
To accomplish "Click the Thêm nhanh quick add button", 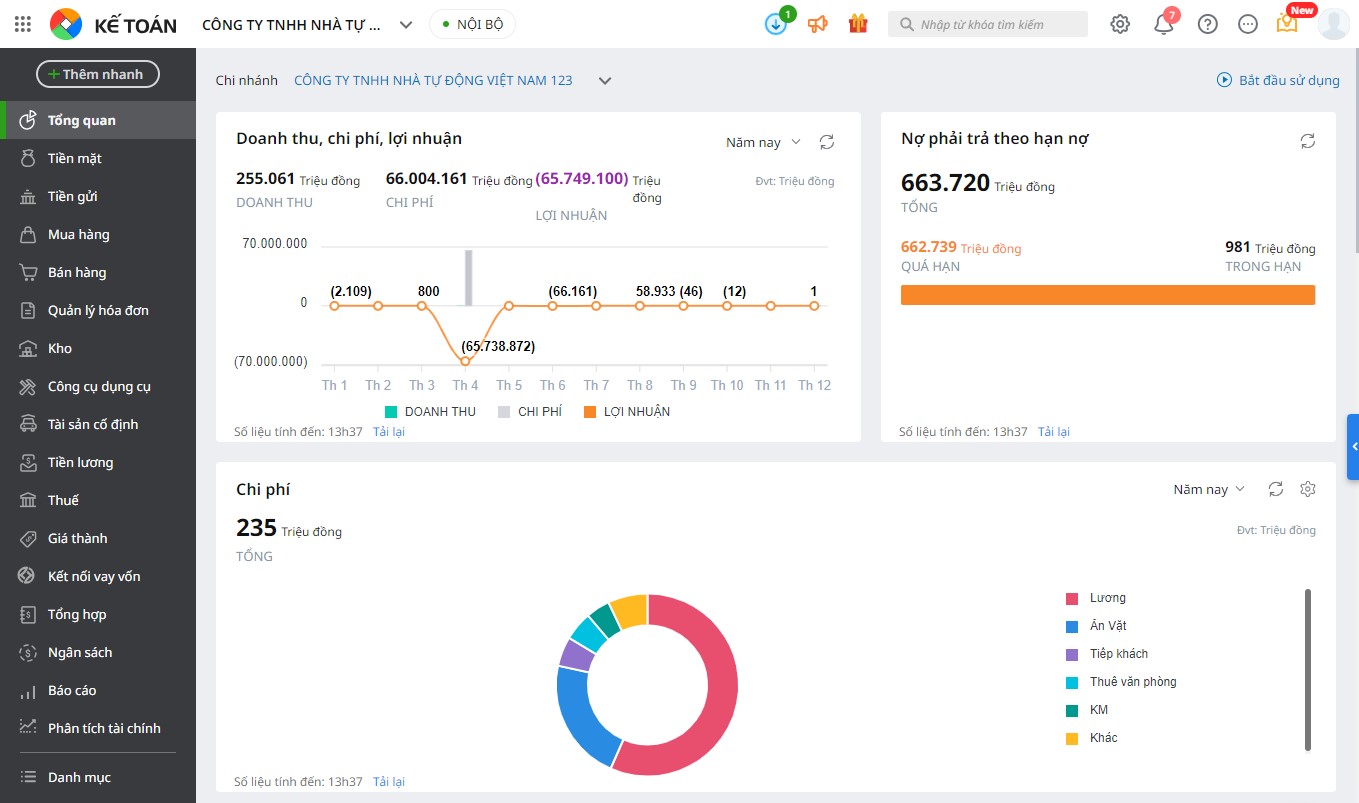I will 98,74.
